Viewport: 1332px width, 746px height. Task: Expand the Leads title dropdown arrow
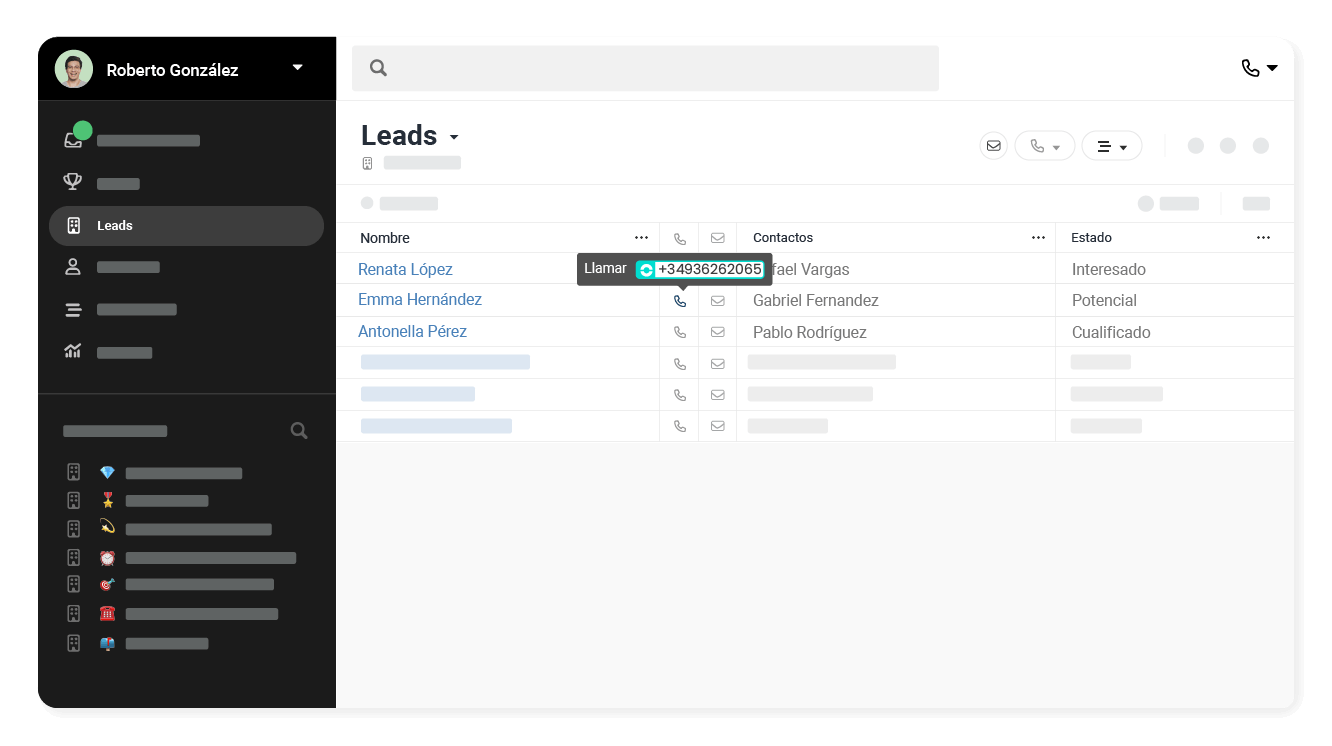point(454,138)
